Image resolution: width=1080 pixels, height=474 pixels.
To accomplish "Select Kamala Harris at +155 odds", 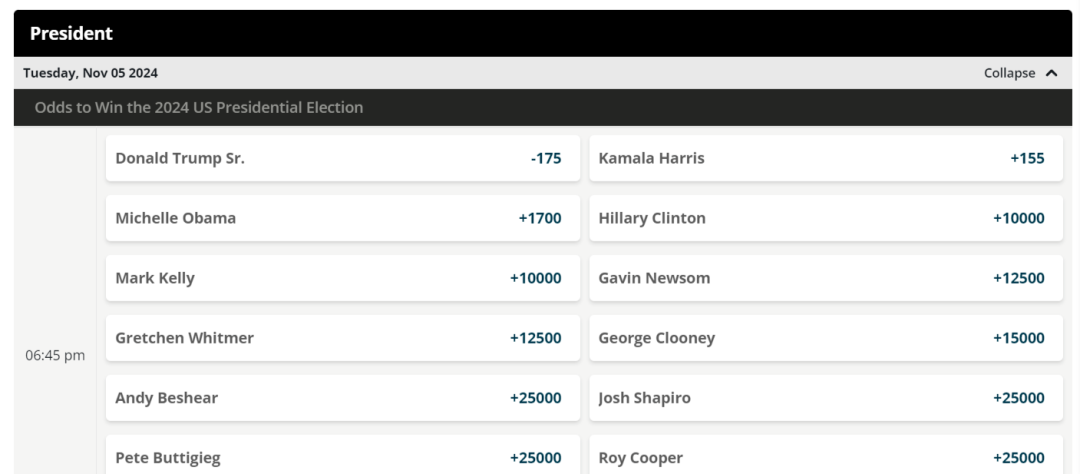I will coord(826,158).
